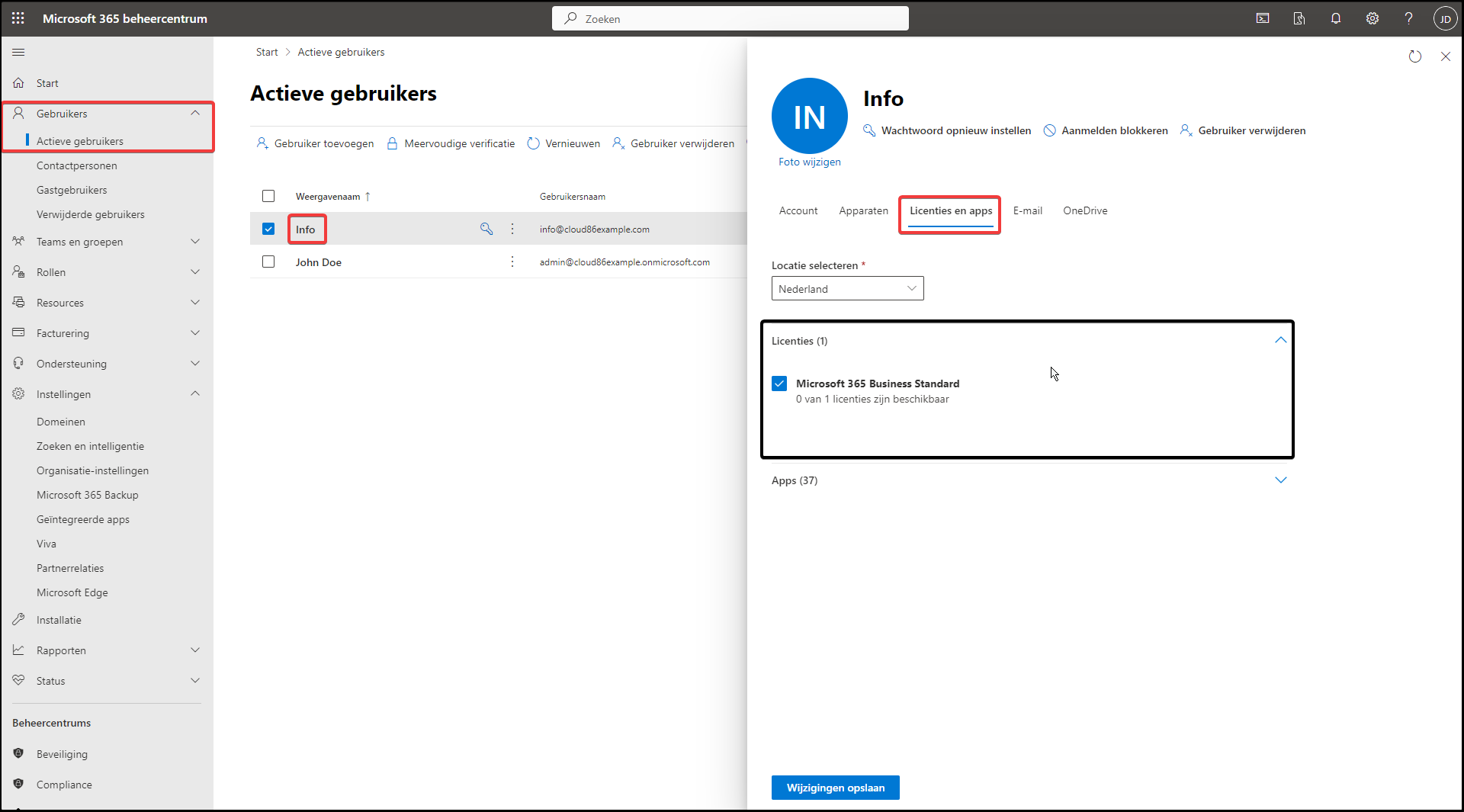Close the Info details panel
Viewport: 1464px width, 812px height.
coord(1446,56)
